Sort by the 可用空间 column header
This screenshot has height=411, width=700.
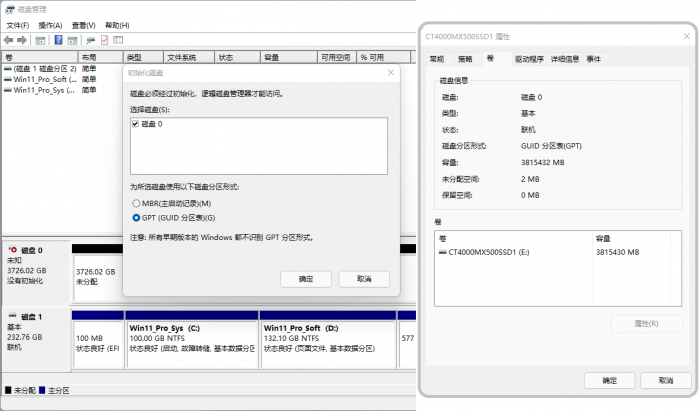pyautogui.click(x=337, y=58)
